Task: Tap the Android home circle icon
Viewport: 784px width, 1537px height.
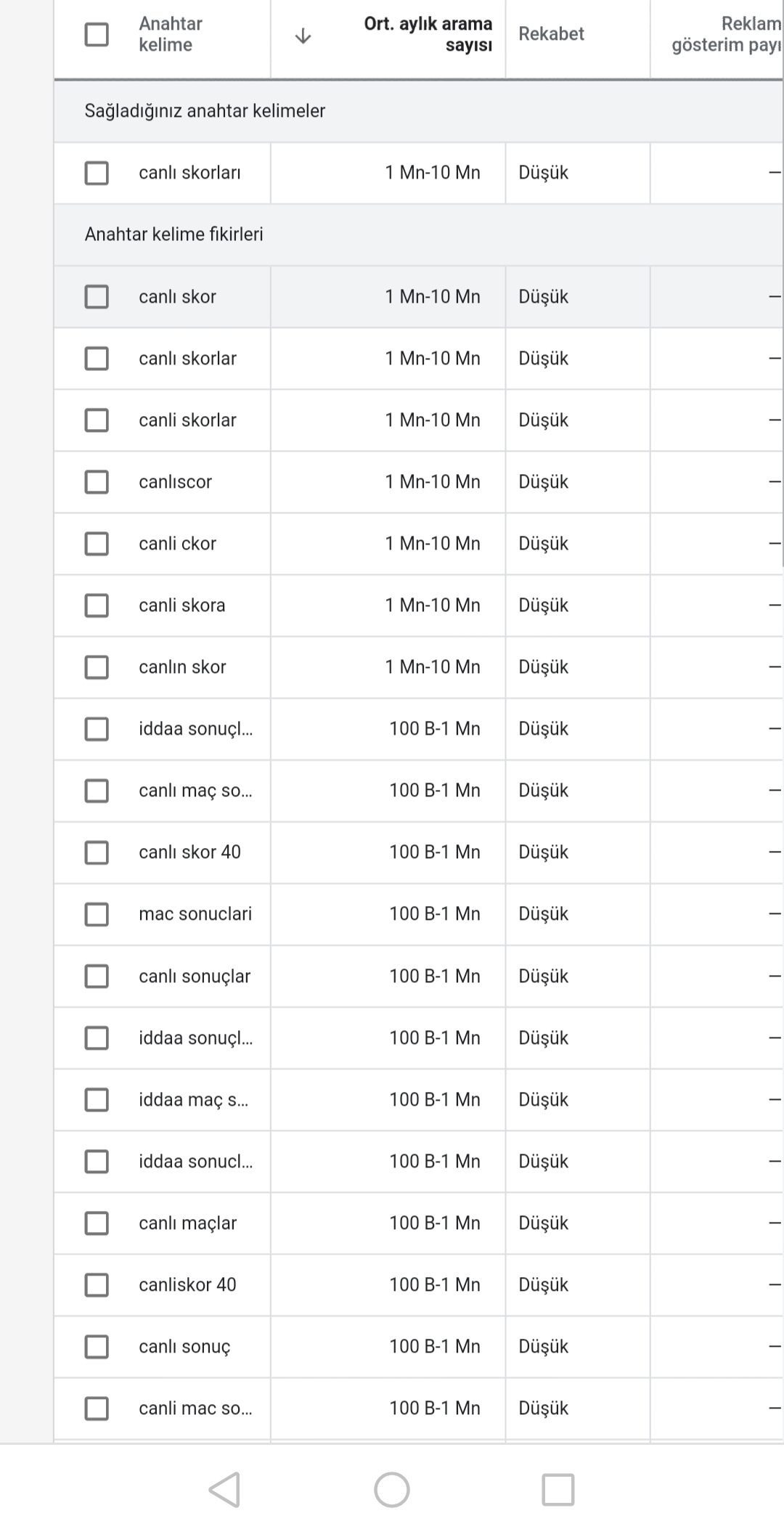Action: pos(392,1490)
